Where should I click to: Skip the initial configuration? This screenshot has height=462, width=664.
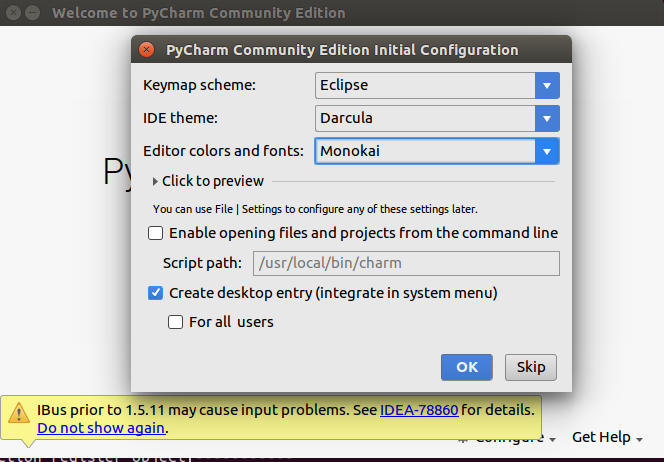pyautogui.click(x=531, y=367)
